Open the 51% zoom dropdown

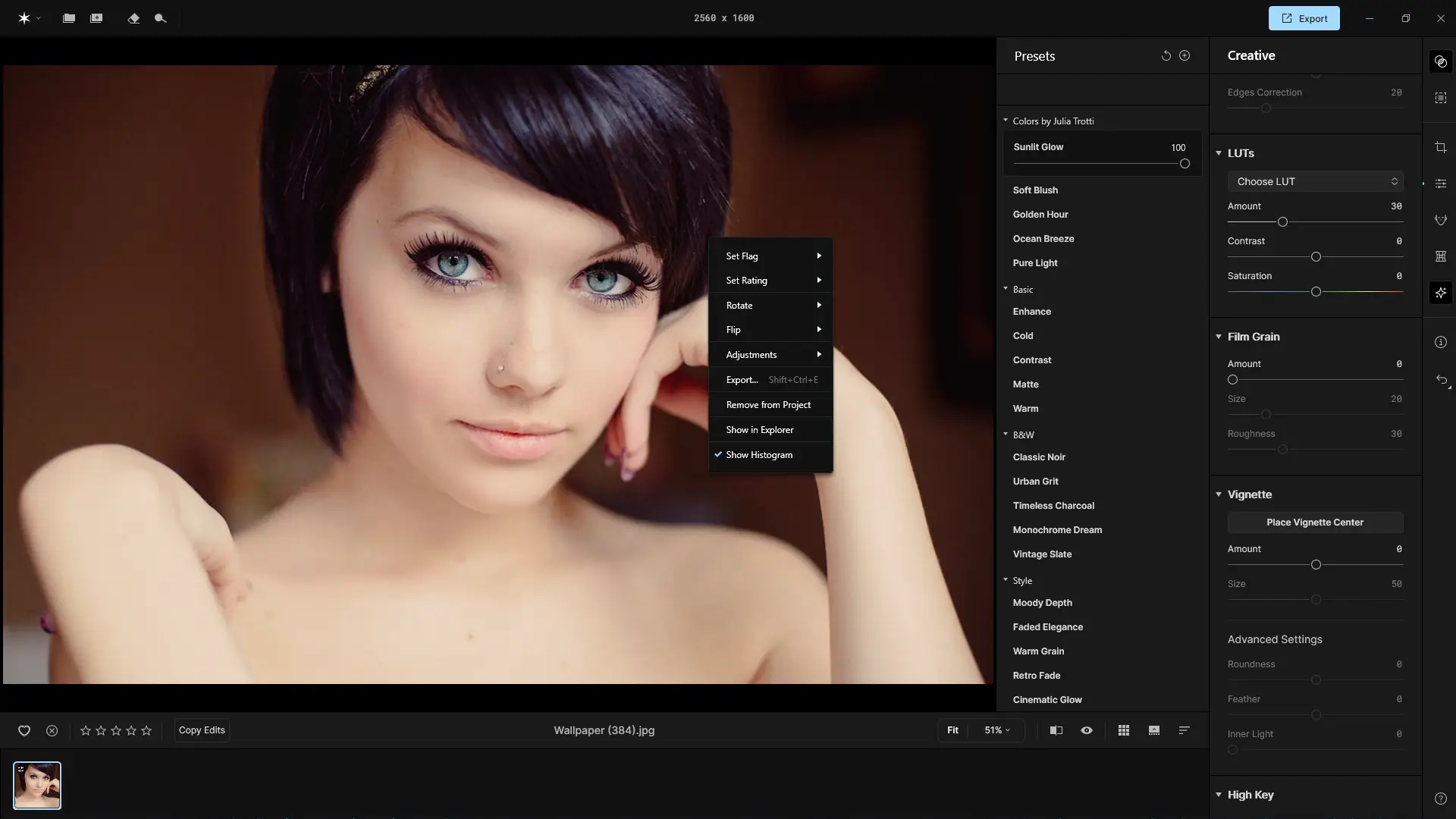(x=996, y=730)
